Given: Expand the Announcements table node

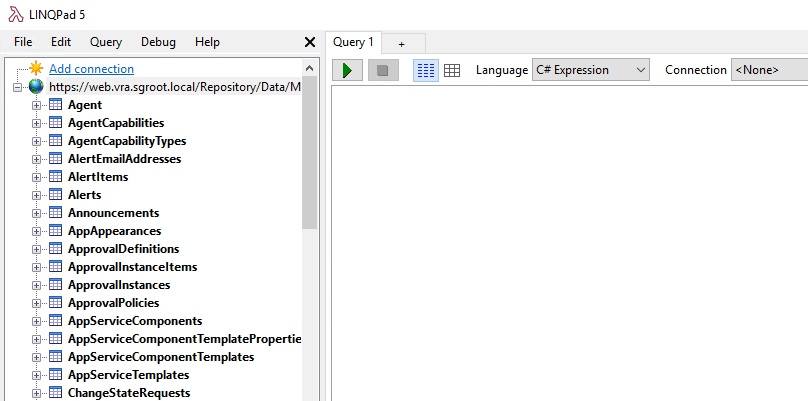Looking at the screenshot, I should pyautogui.click(x=36, y=213).
